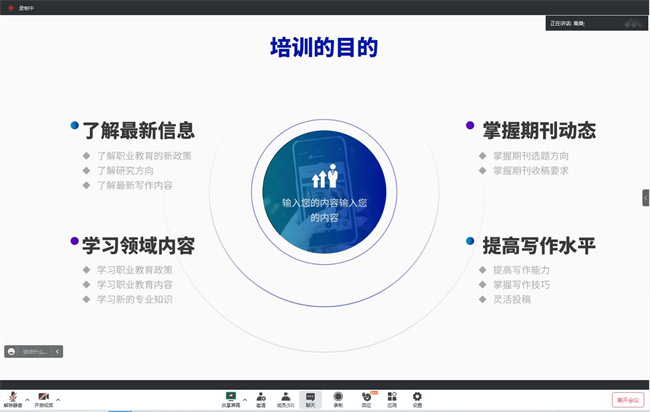Open apps (应用) panel
Viewport: 650px width, 412px height.
click(x=392, y=400)
